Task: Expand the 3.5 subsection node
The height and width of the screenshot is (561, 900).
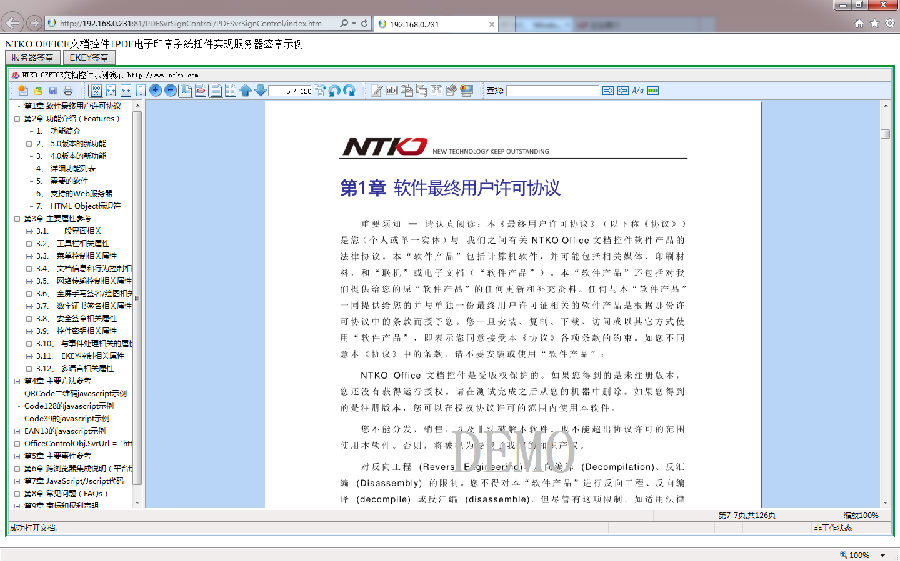Action: (x=29, y=281)
